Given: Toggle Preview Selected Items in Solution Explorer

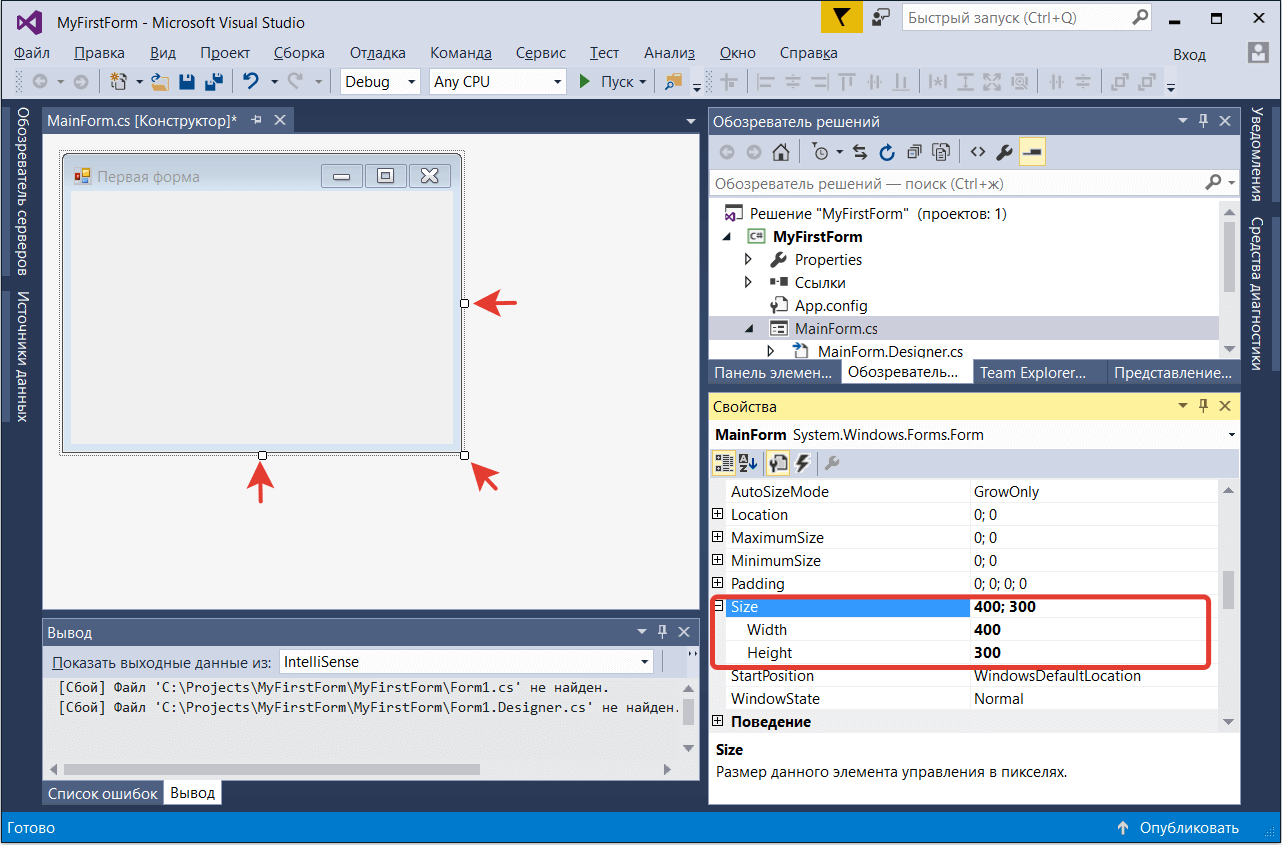Looking at the screenshot, I should [1033, 152].
